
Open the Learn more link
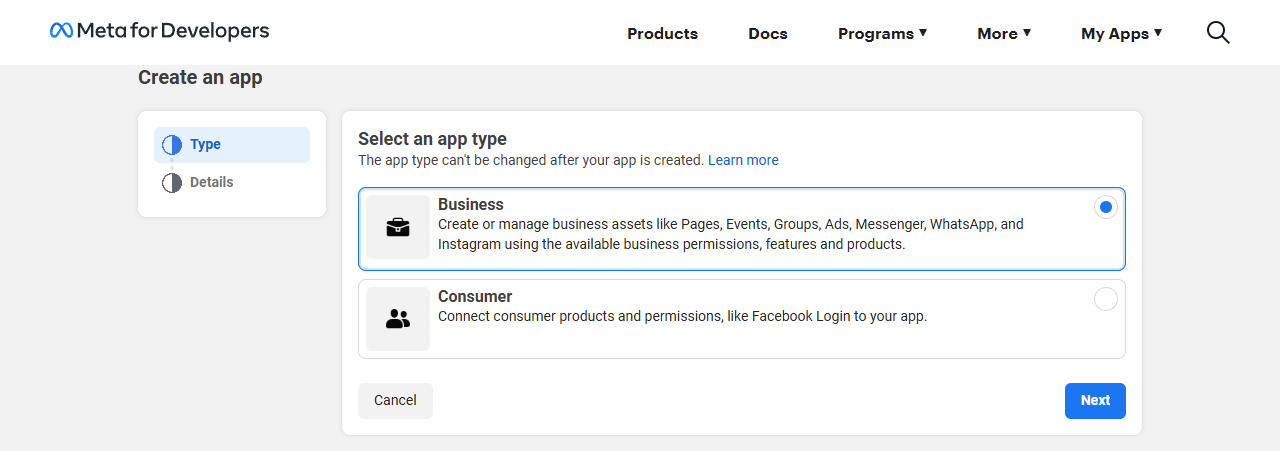[743, 160]
